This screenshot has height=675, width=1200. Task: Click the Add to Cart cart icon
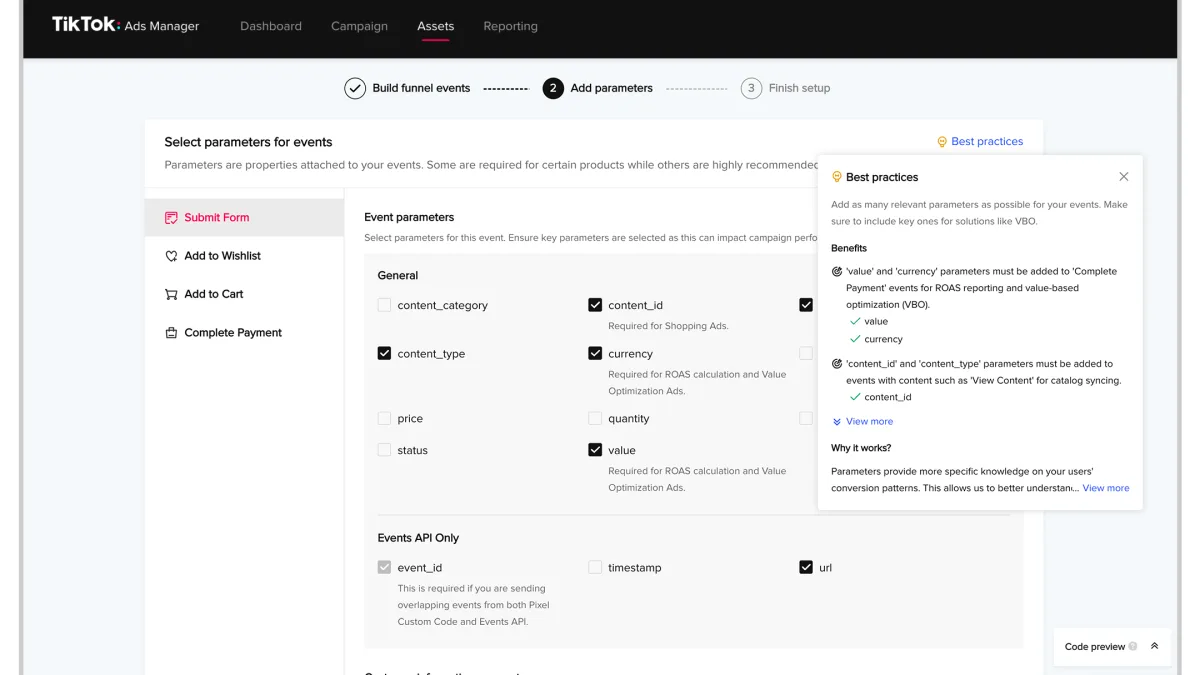(x=171, y=294)
